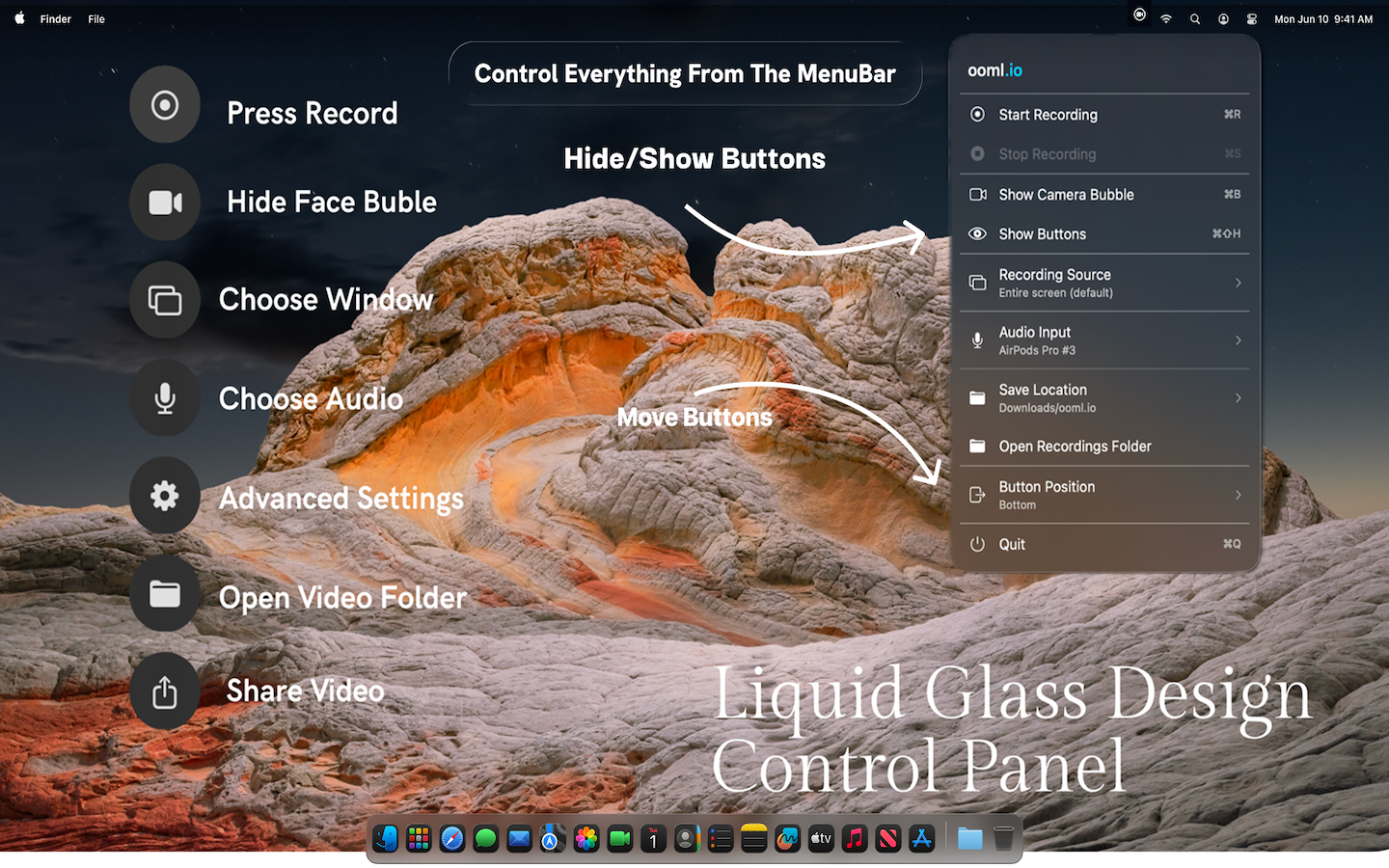1389x868 pixels.
Task: Click the Share Video icon
Action: tap(165, 692)
